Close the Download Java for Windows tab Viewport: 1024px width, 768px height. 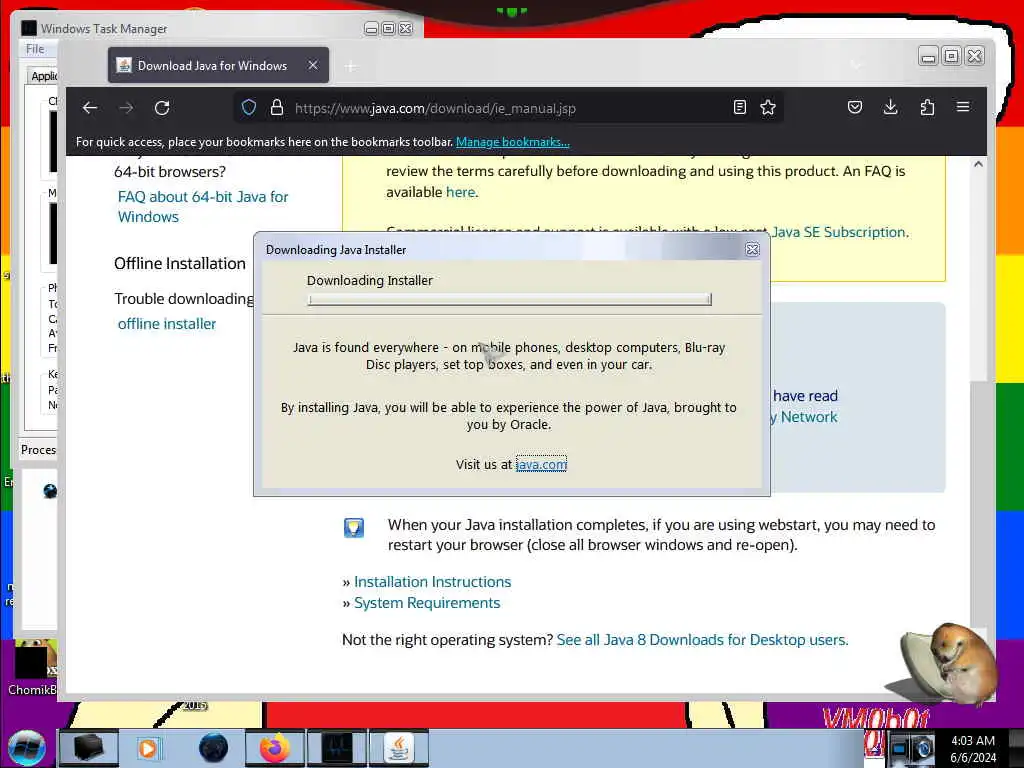coord(313,65)
